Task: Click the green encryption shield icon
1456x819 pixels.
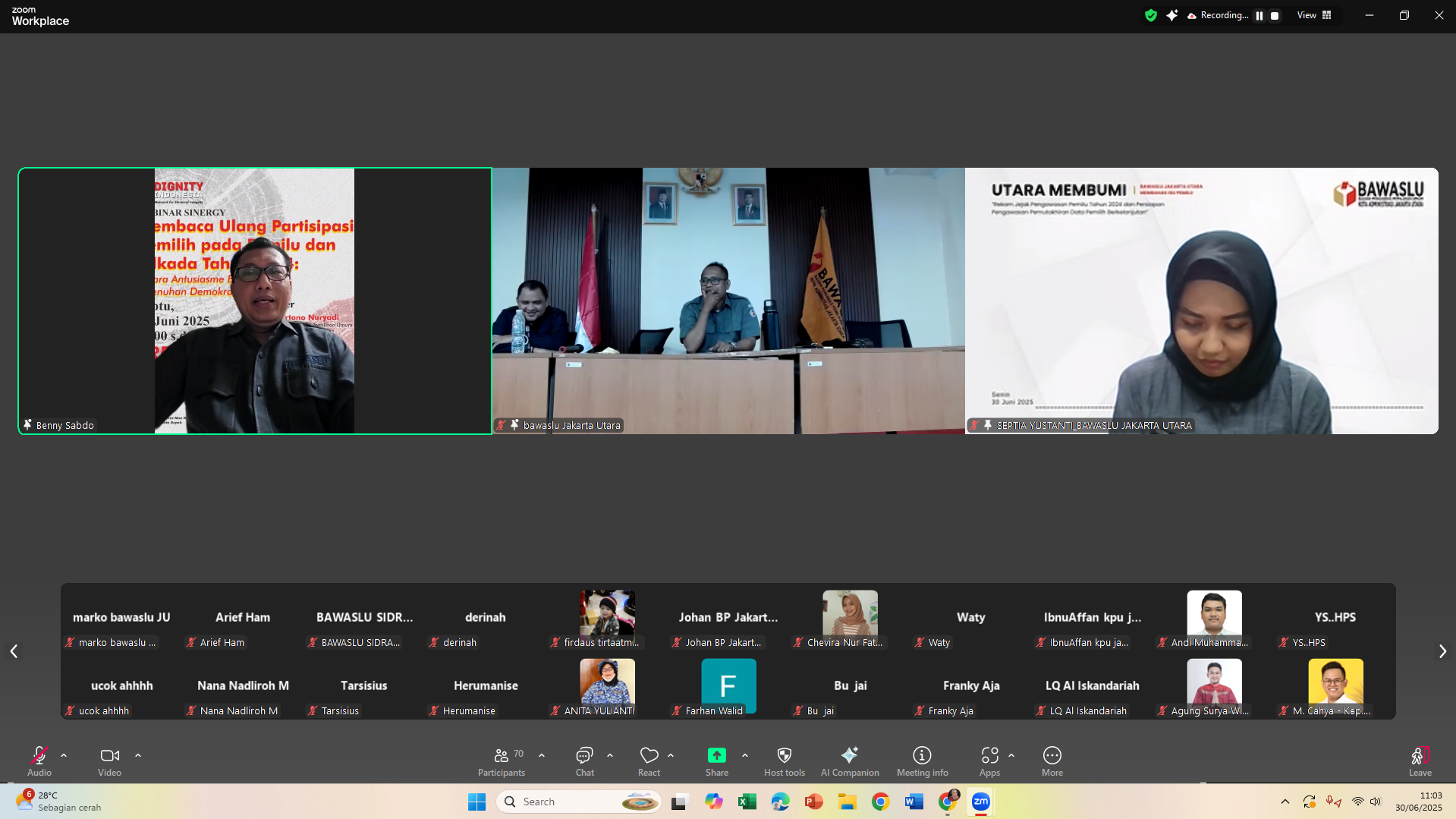Action: click(1151, 15)
